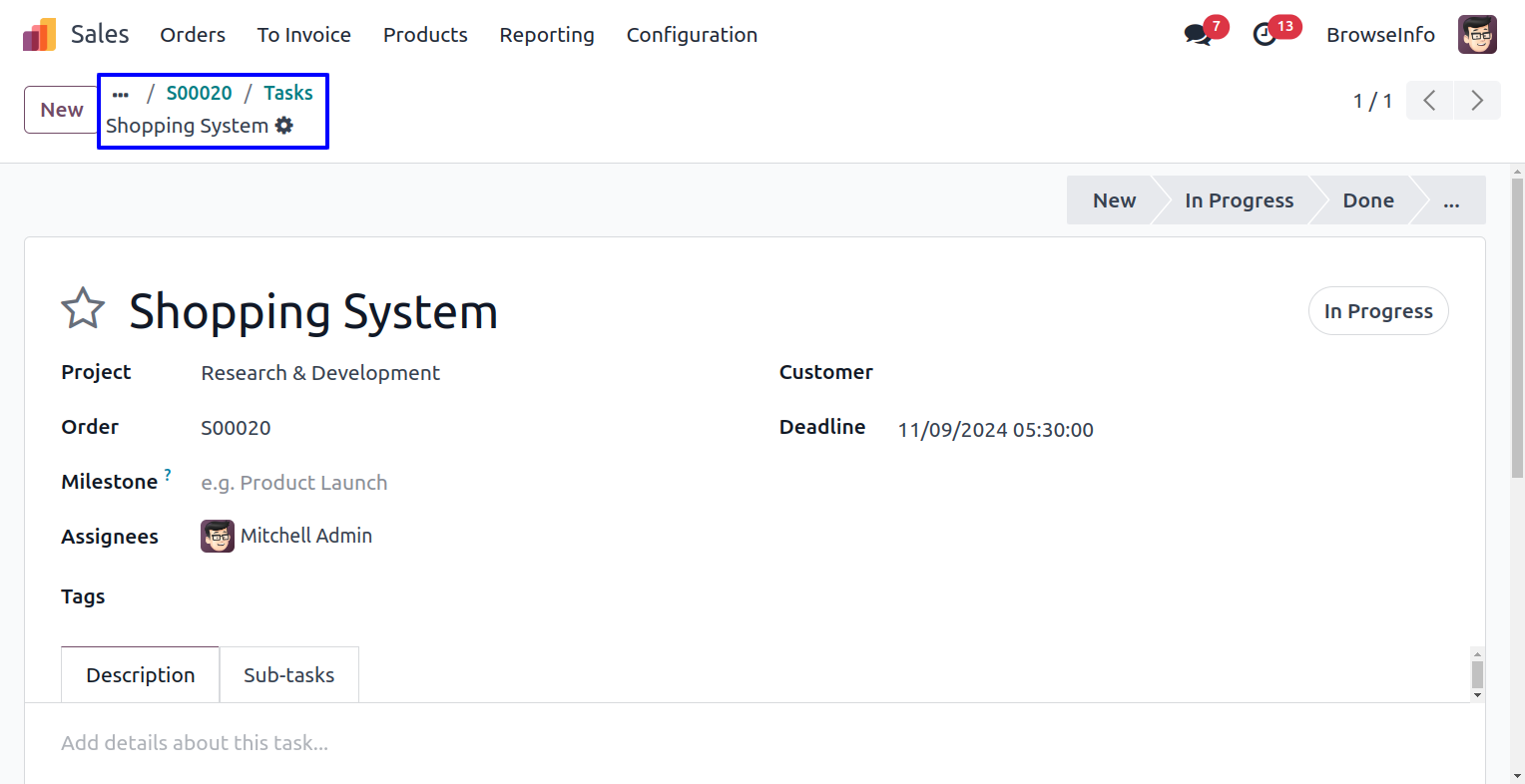Toggle the In Progress state button
Image resolution: width=1525 pixels, height=784 pixels.
pos(1377,311)
